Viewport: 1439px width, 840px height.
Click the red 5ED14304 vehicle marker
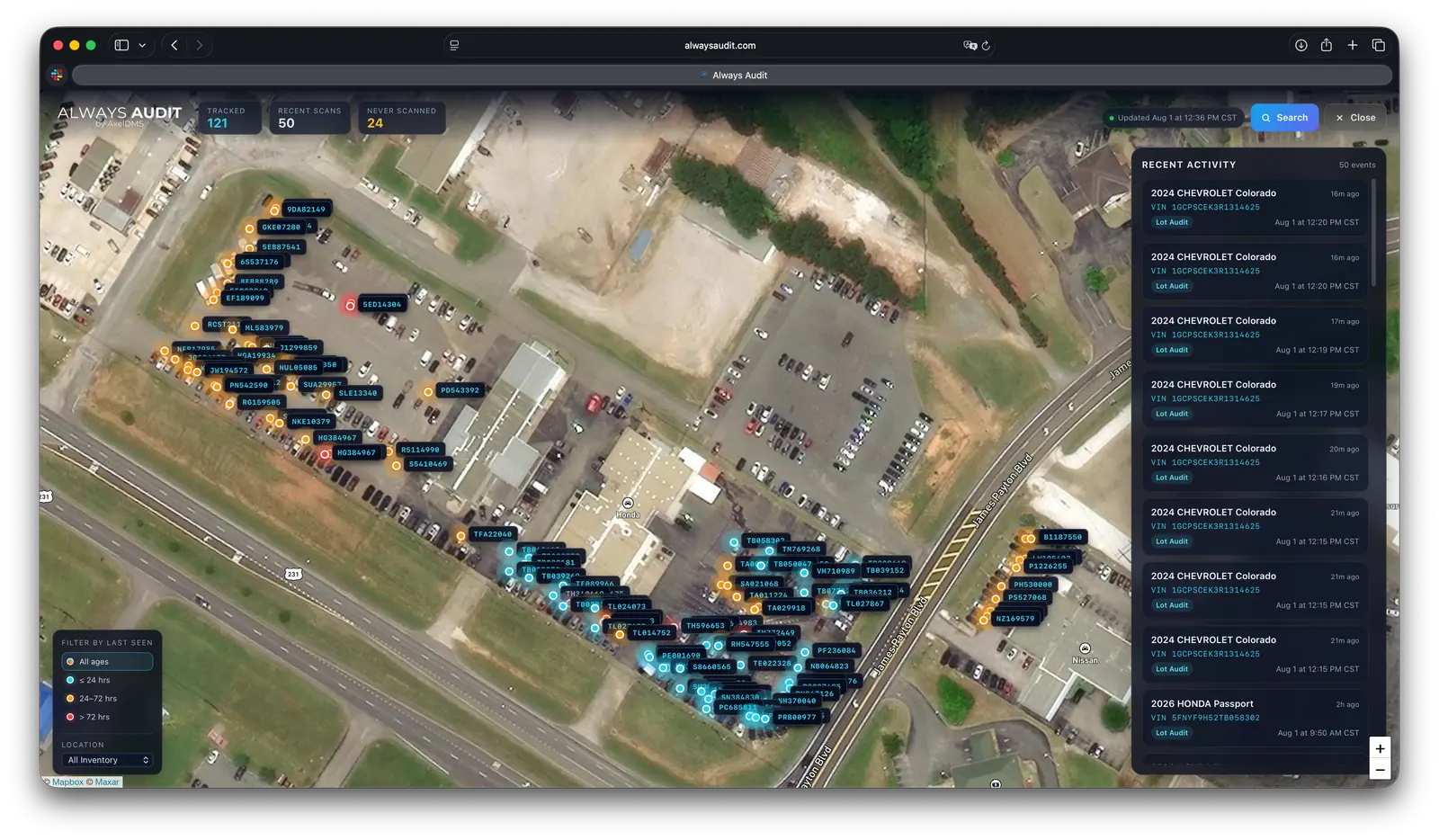coord(350,306)
